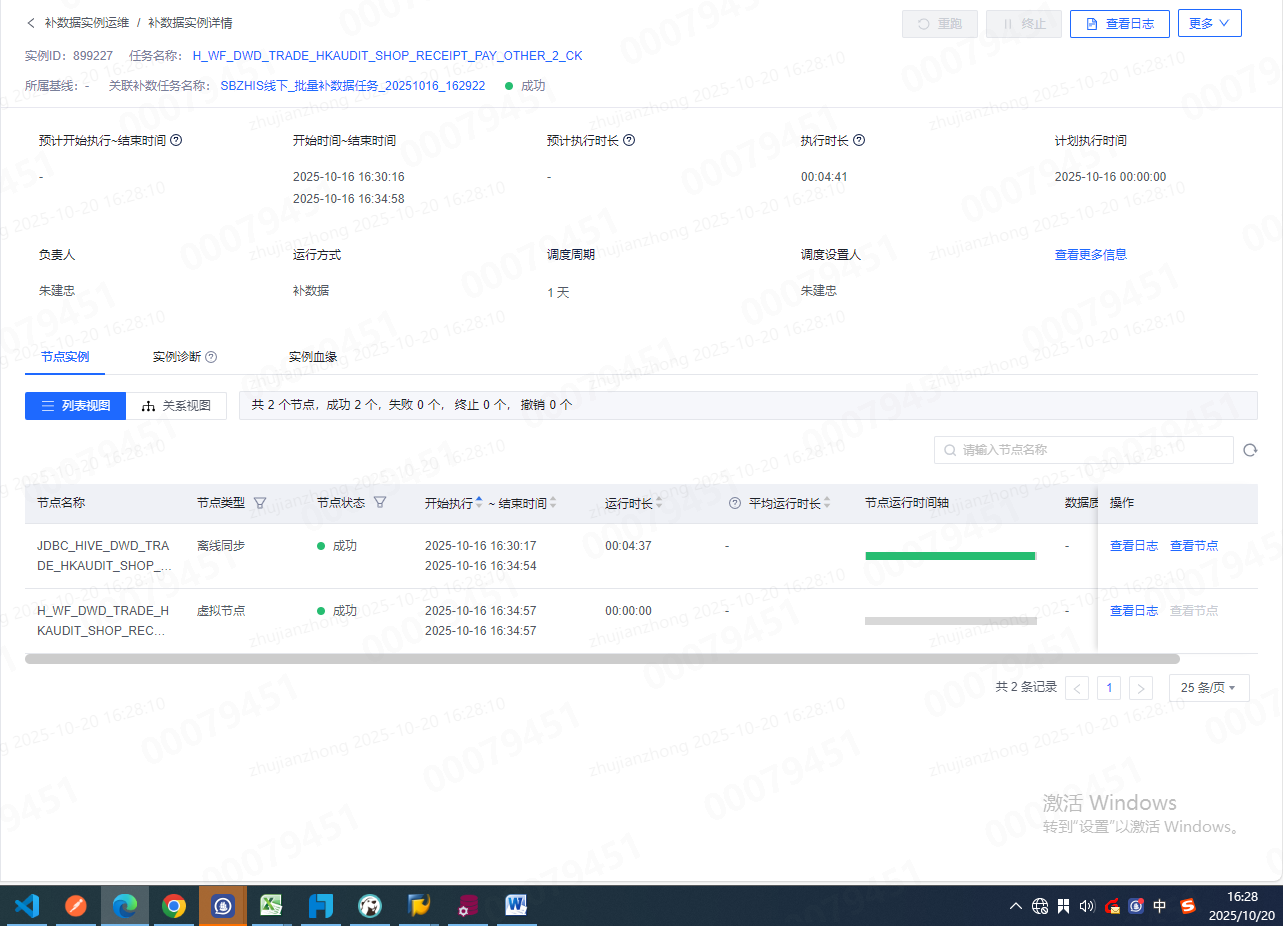Switch to 关系视图 relation view
Viewport: 1283px width, 926px height.
tap(176, 406)
